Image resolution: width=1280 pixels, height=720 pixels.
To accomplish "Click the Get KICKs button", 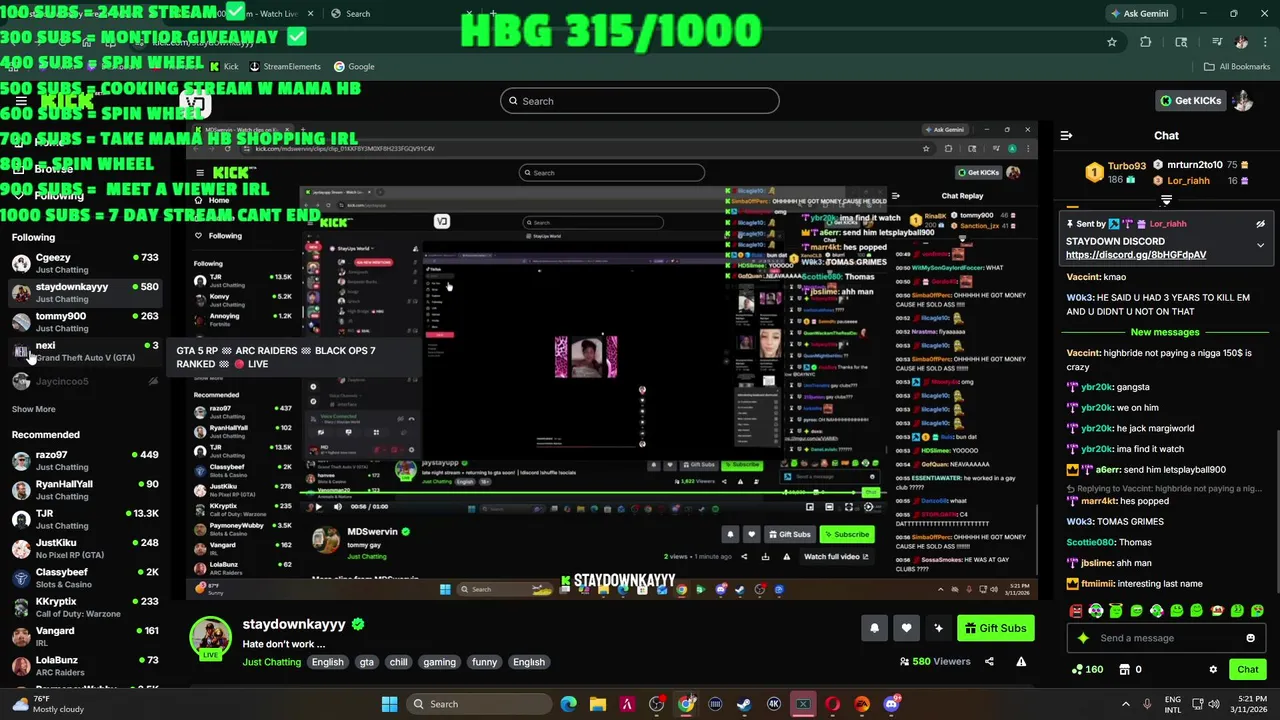I will pyautogui.click(x=1190, y=100).
